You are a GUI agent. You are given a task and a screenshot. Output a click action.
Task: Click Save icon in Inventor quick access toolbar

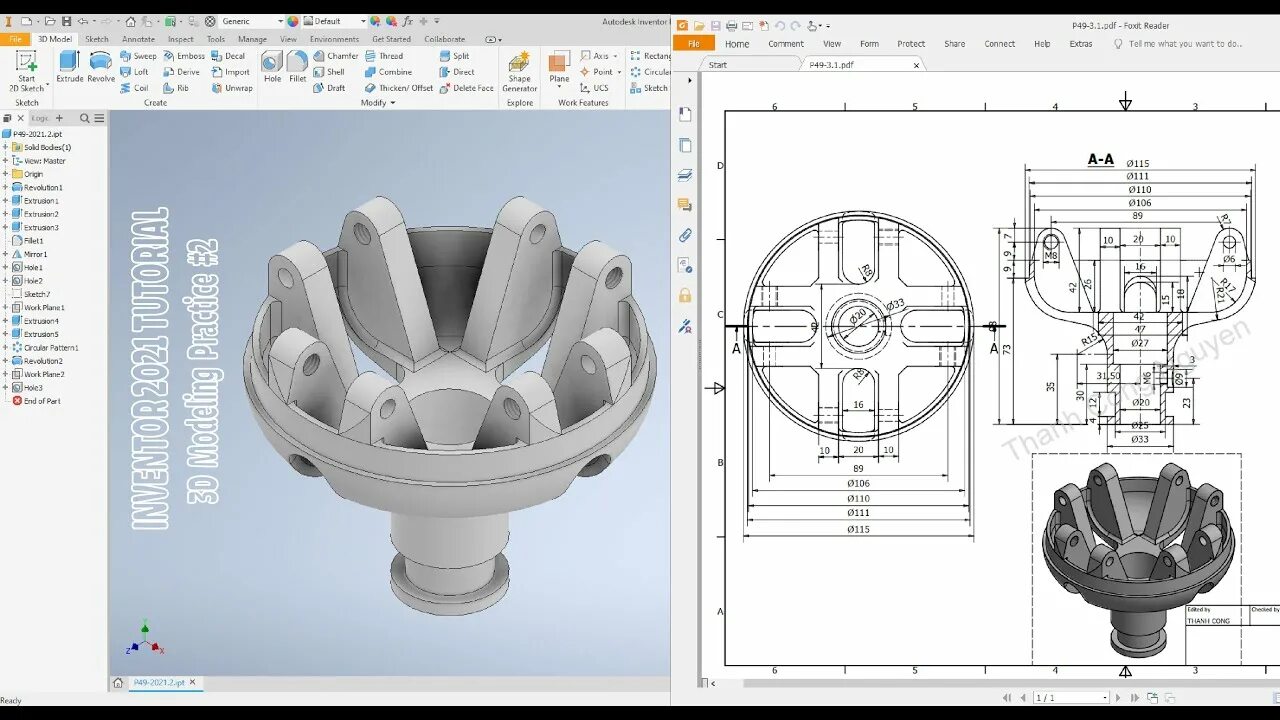coord(66,21)
